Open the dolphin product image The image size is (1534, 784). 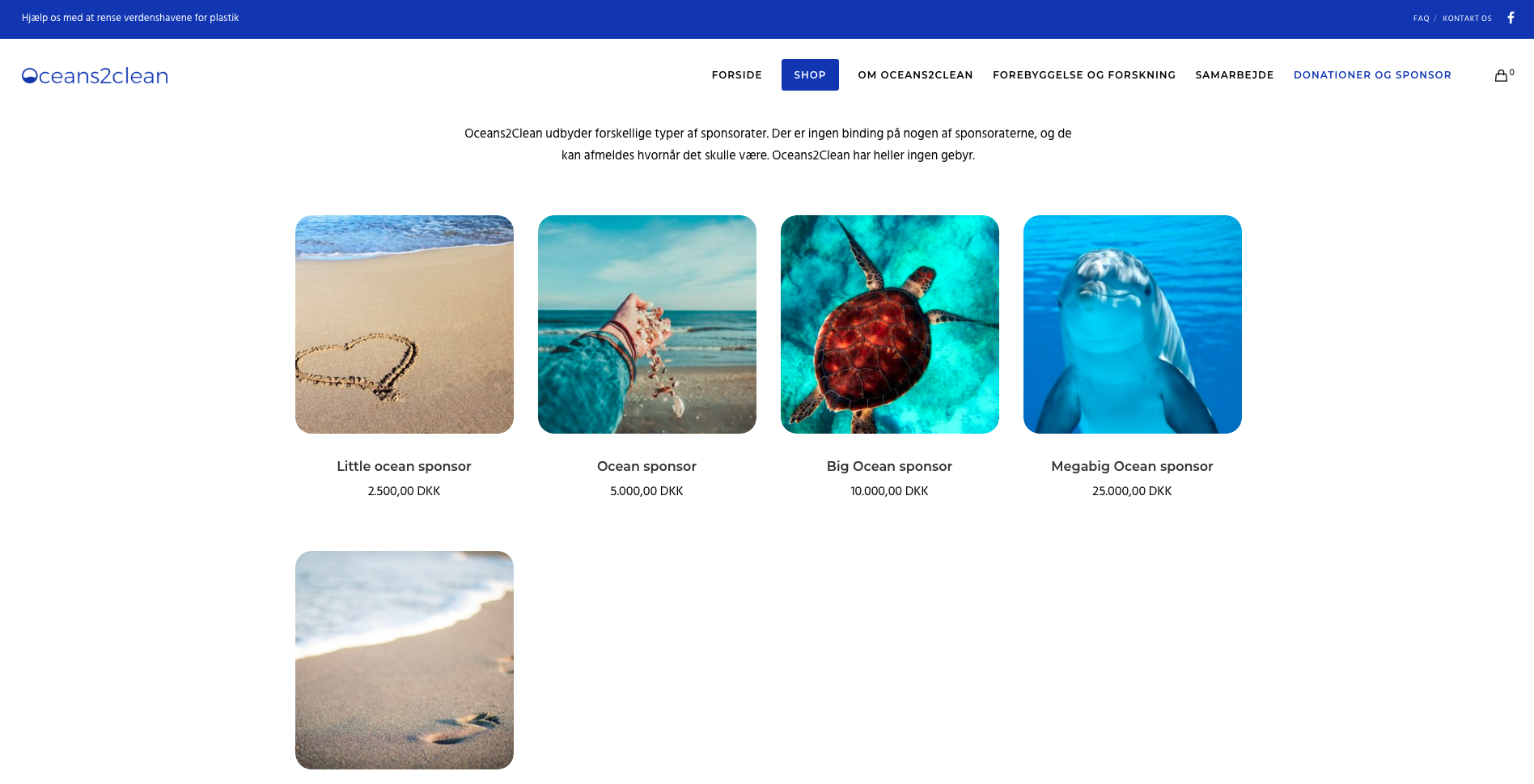[1133, 324]
